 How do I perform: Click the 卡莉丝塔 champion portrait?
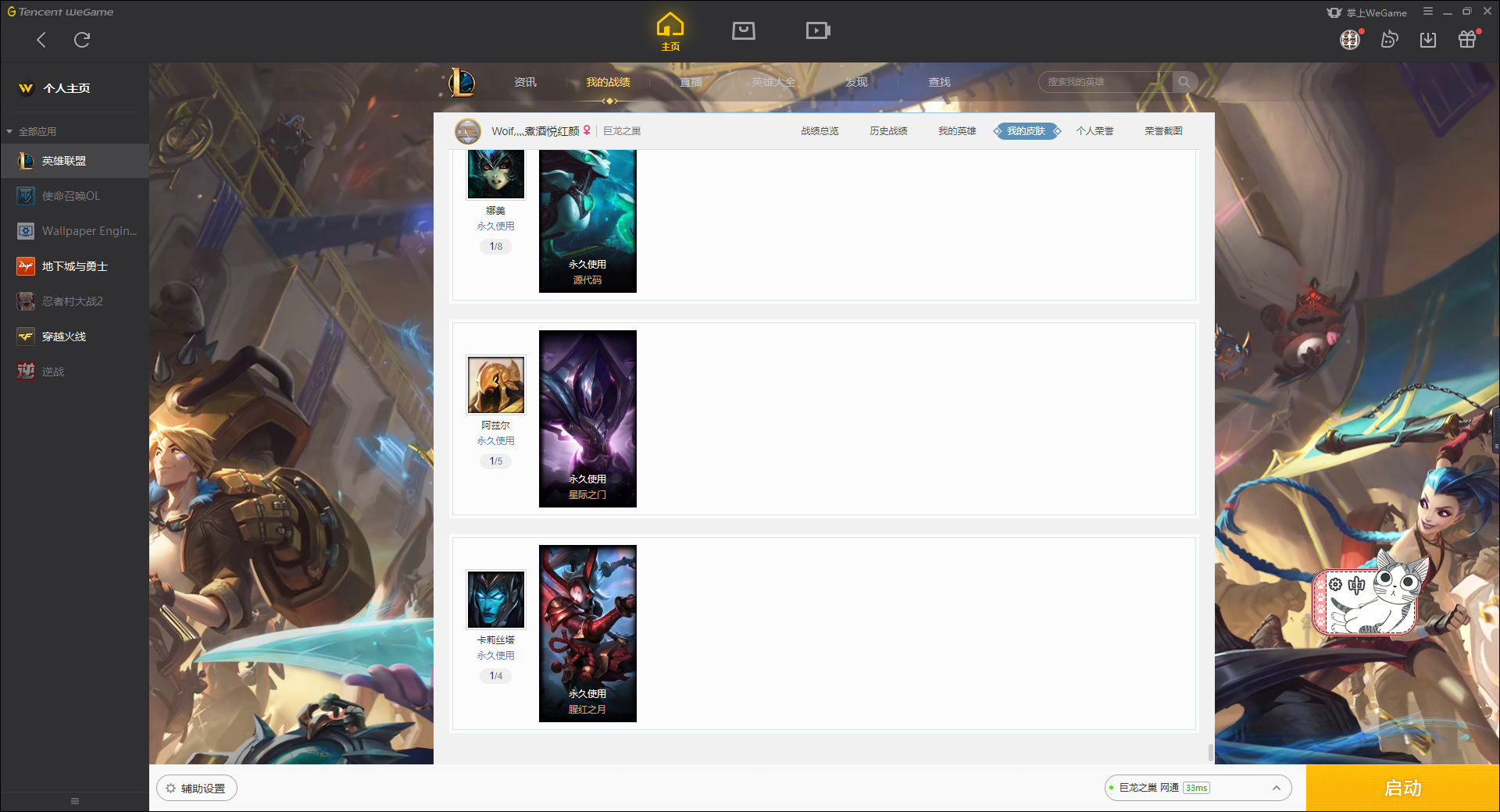496,600
